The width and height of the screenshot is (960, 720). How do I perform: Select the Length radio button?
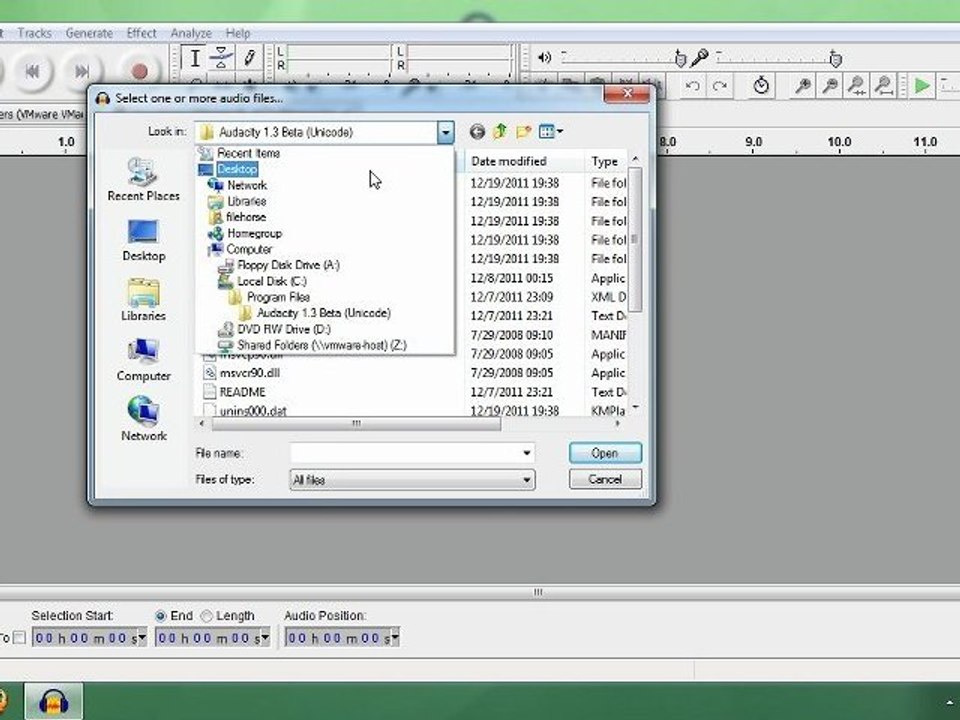pos(207,616)
